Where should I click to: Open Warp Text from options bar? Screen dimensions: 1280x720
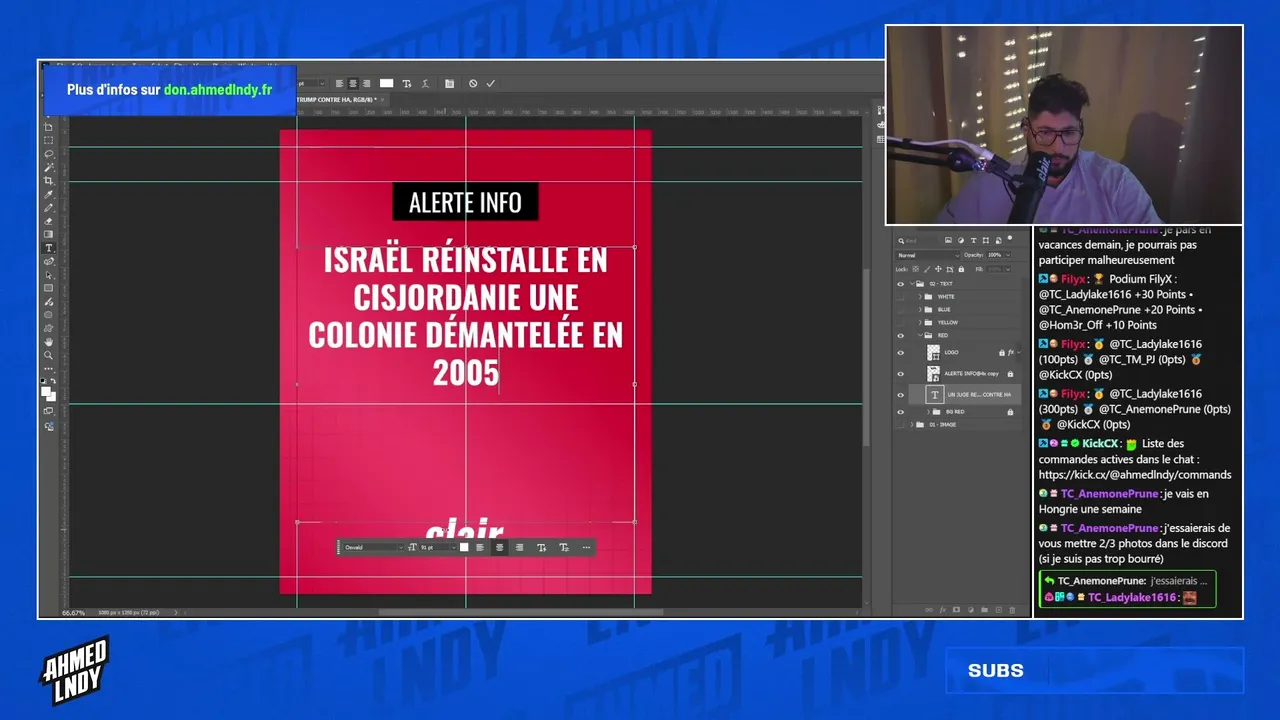point(426,84)
